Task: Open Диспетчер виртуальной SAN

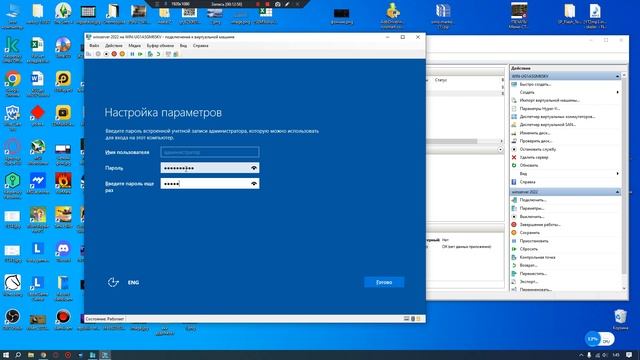Action: (x=547, y=125)
